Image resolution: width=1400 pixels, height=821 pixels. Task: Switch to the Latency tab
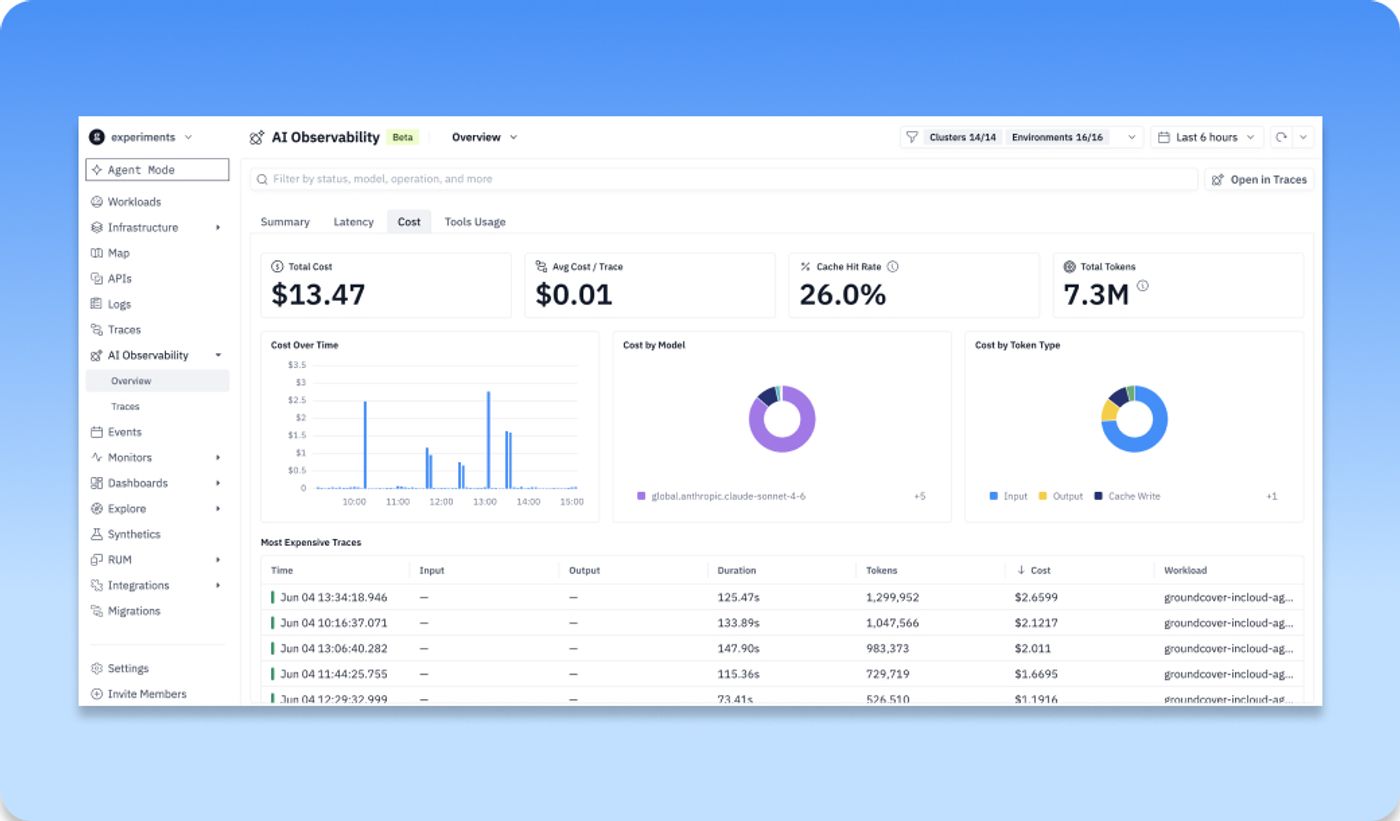353,222
